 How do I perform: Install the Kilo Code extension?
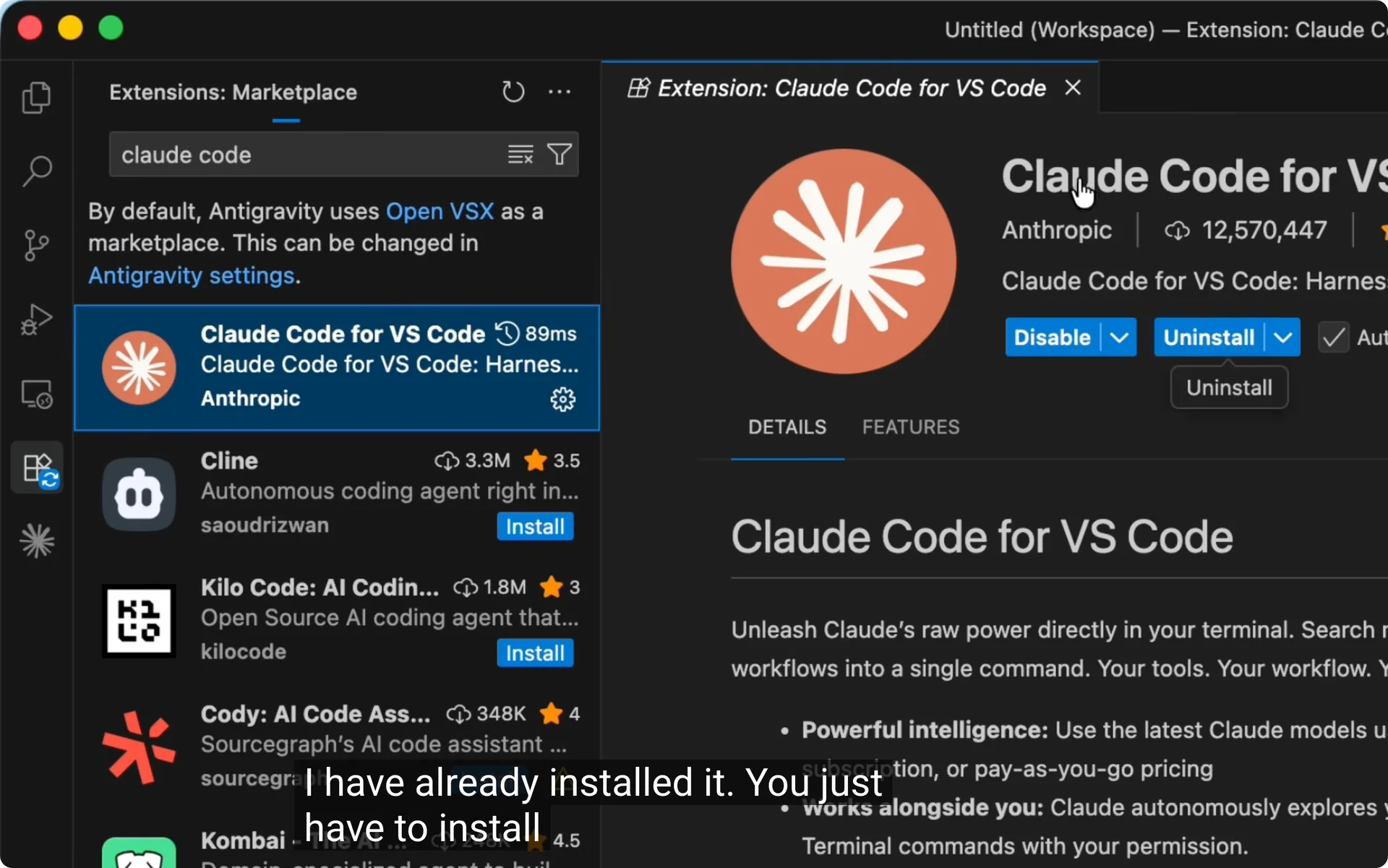(x=535, y=653)
